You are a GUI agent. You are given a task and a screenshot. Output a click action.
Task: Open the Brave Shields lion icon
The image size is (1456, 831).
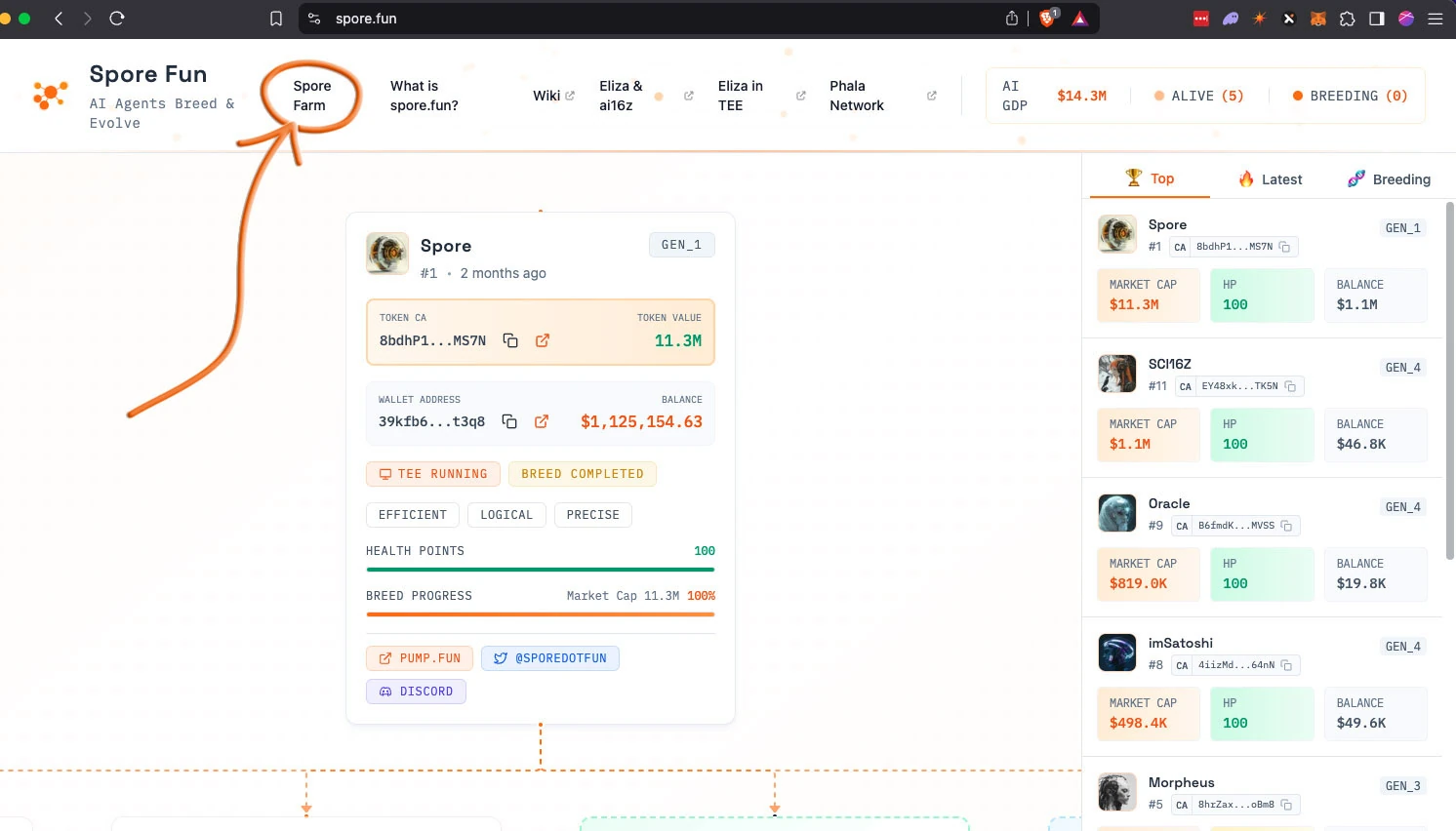1048,18
